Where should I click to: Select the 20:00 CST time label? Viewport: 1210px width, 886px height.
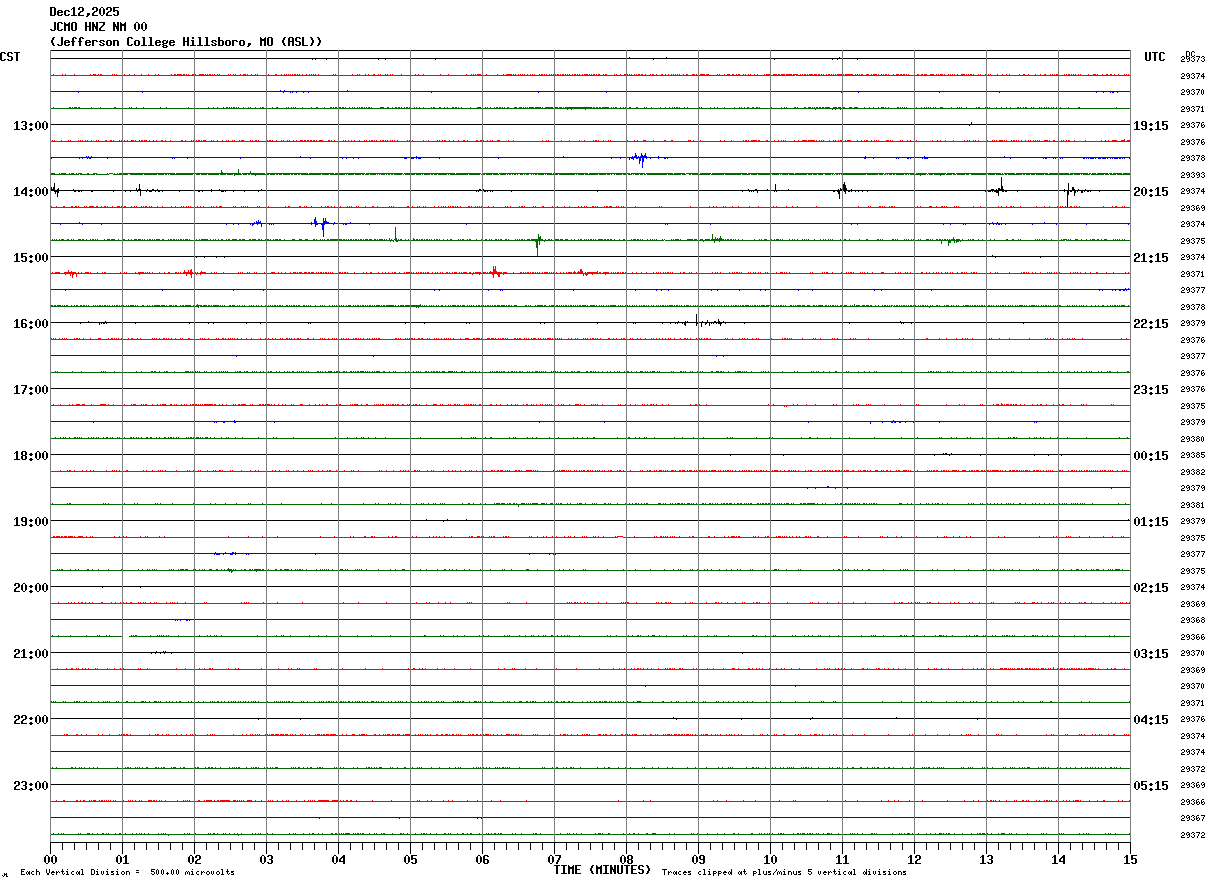(x=30, y=588)
